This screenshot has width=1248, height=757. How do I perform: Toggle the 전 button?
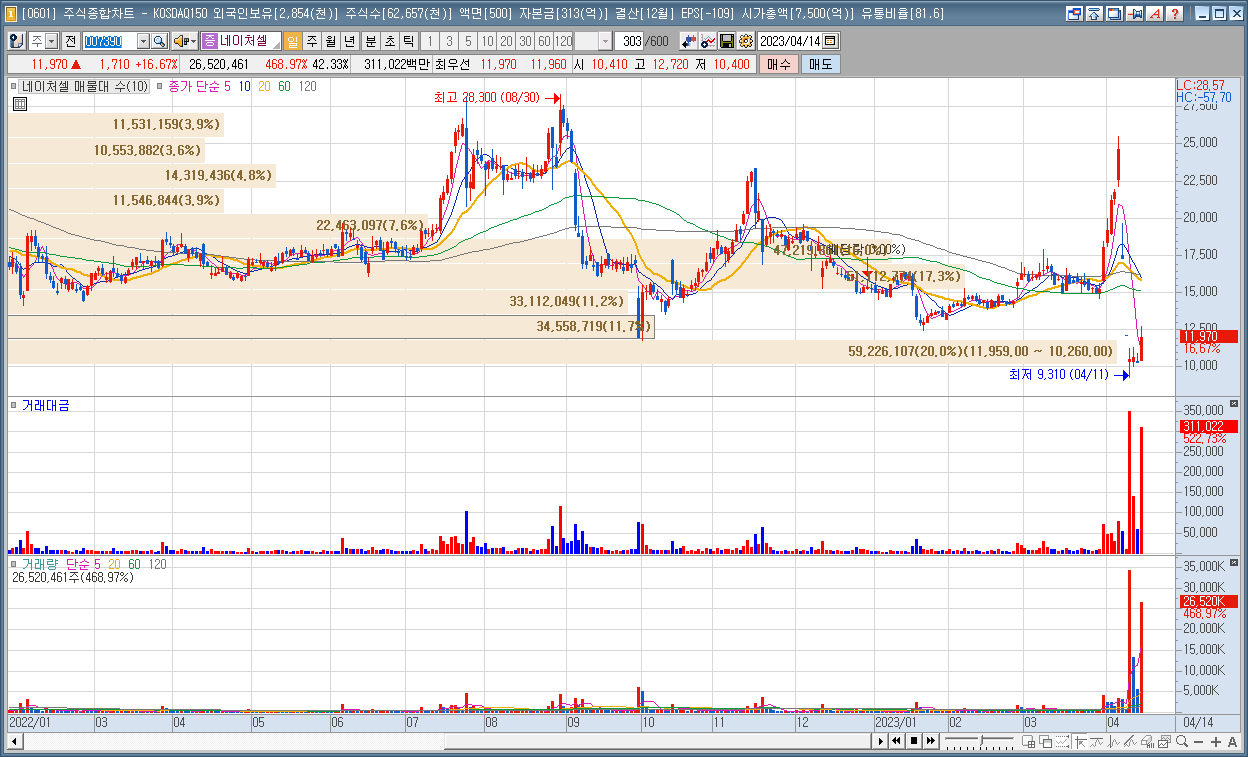click(71, 41)
